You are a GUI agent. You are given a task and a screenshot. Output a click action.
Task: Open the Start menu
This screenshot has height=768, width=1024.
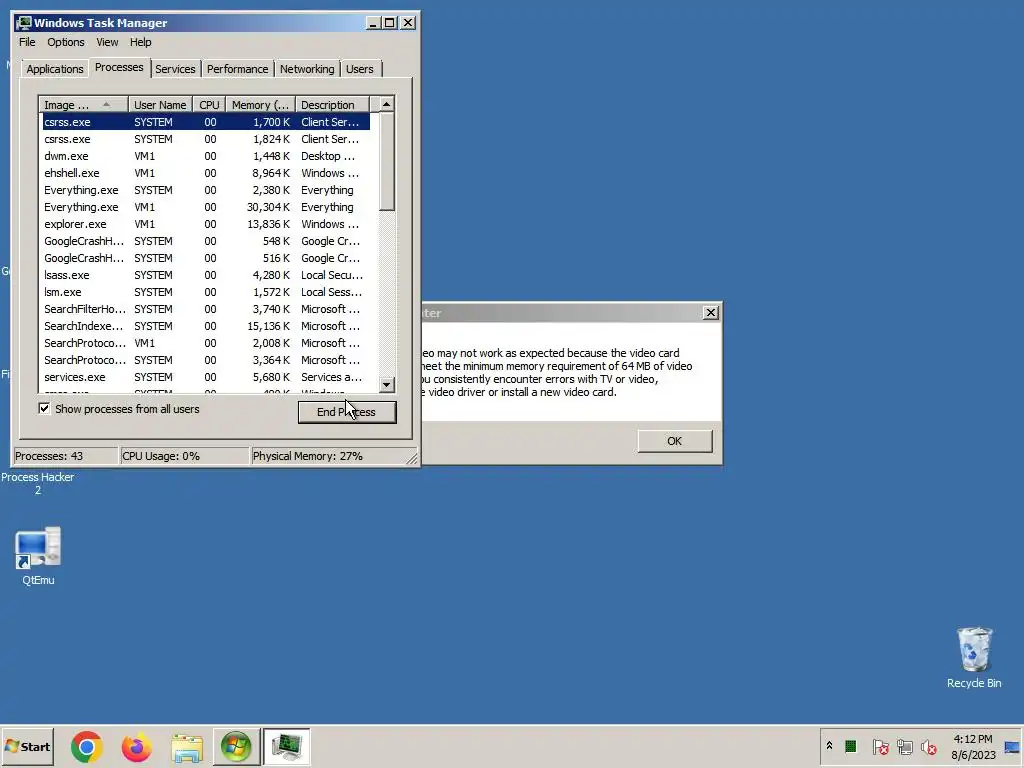click(x=27, y=746)
